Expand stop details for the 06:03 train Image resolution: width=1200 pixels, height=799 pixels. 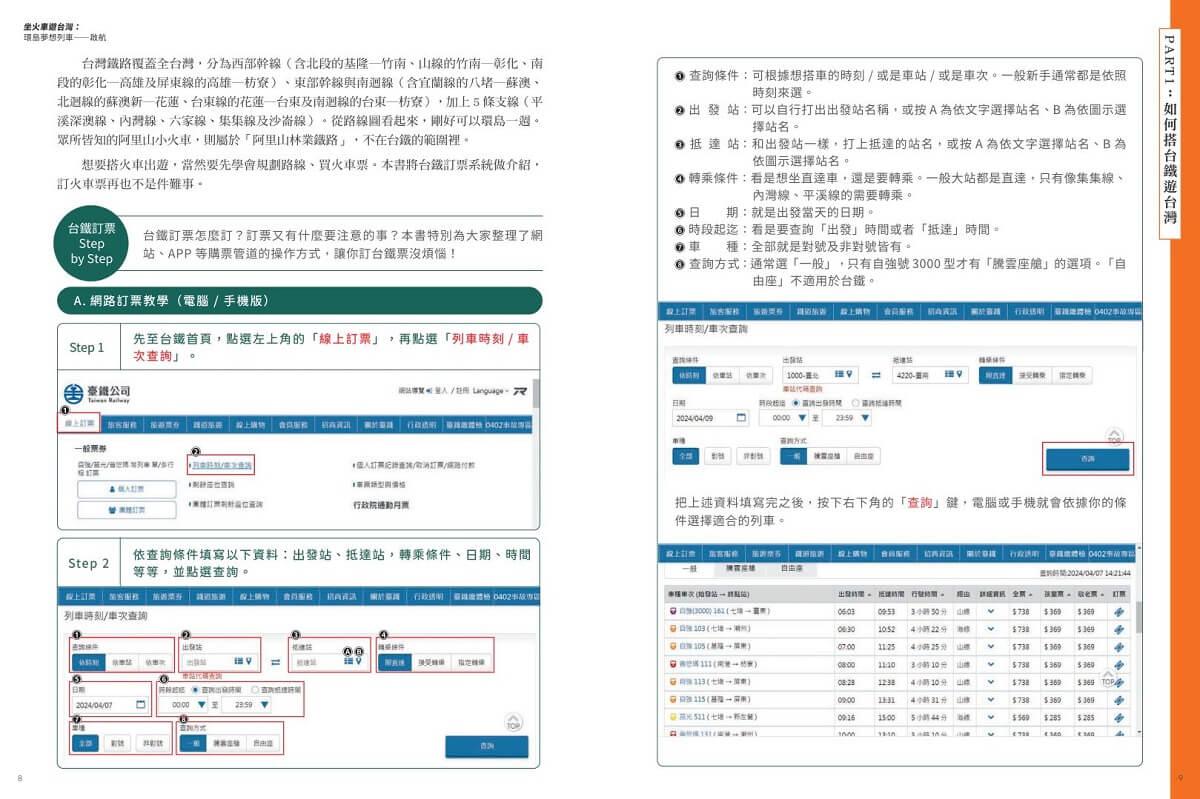click(x=991, y=611)
